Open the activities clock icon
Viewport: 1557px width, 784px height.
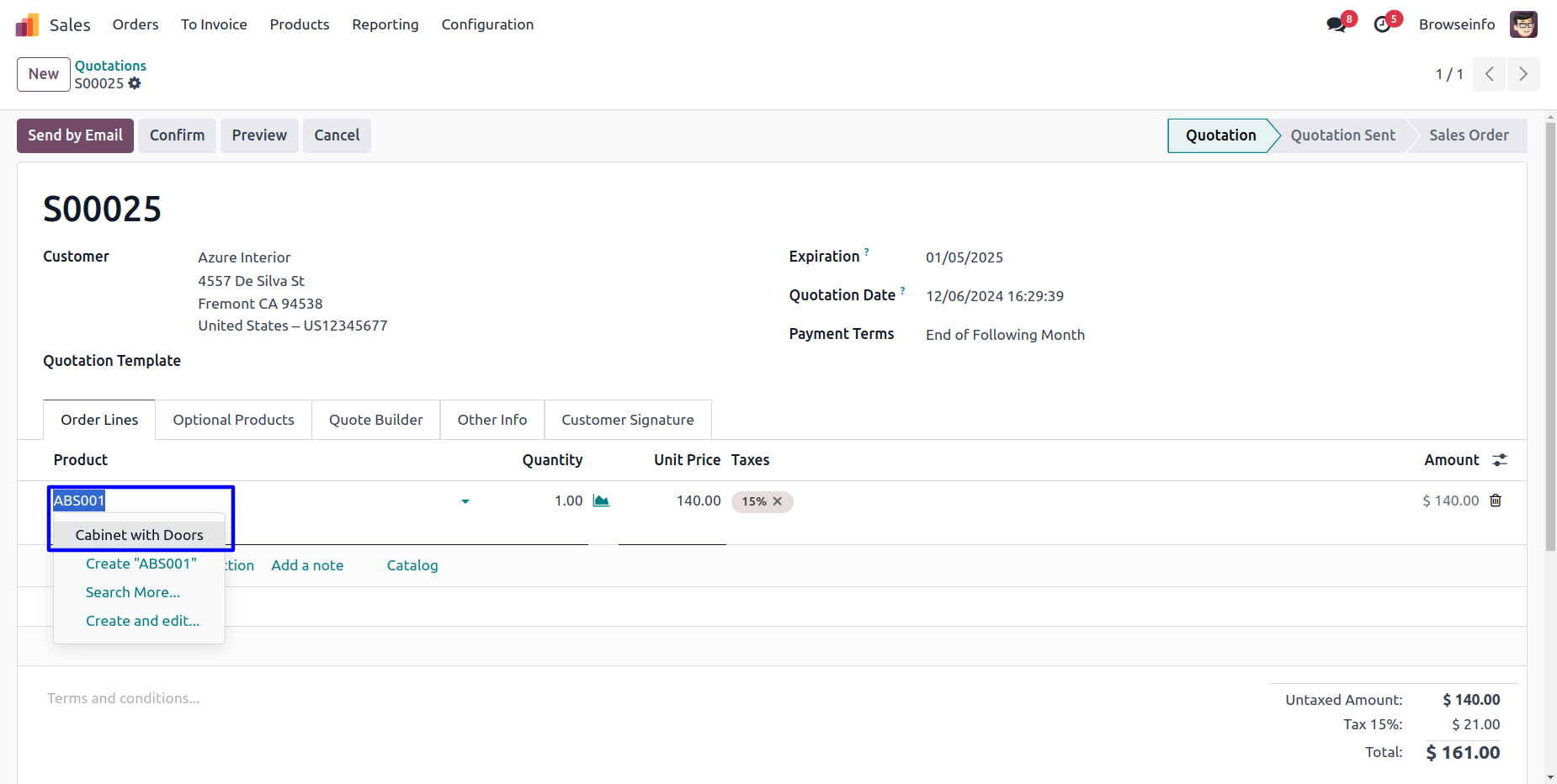(1382, 24)
